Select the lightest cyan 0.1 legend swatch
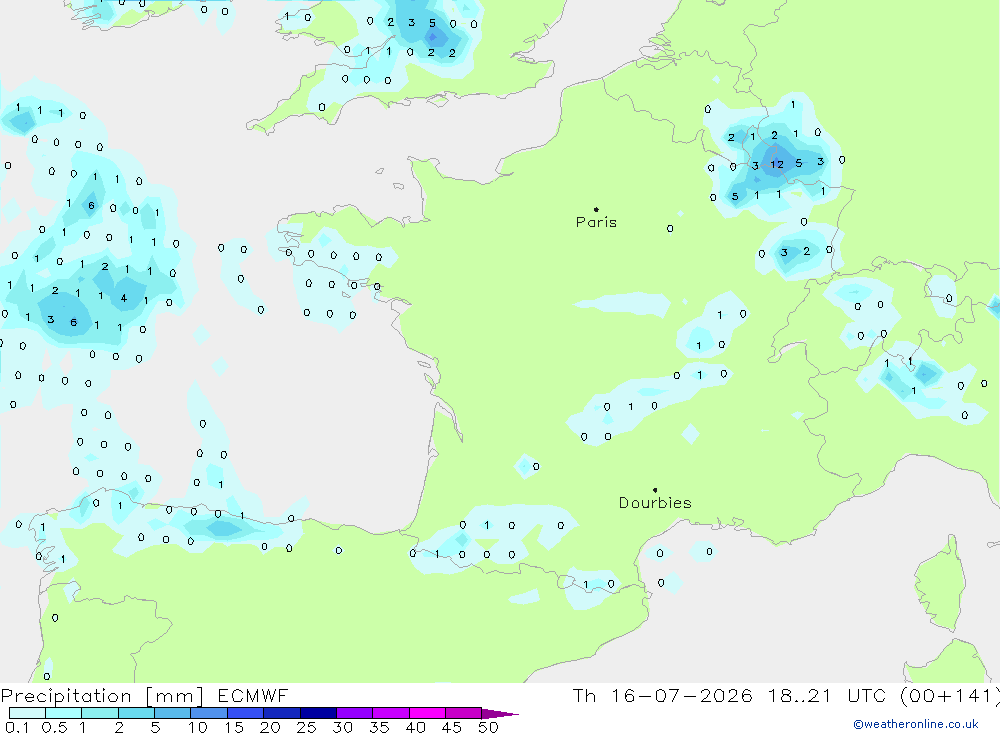The height and width of the screenshot is (733, 1000). tap(27, 713)
